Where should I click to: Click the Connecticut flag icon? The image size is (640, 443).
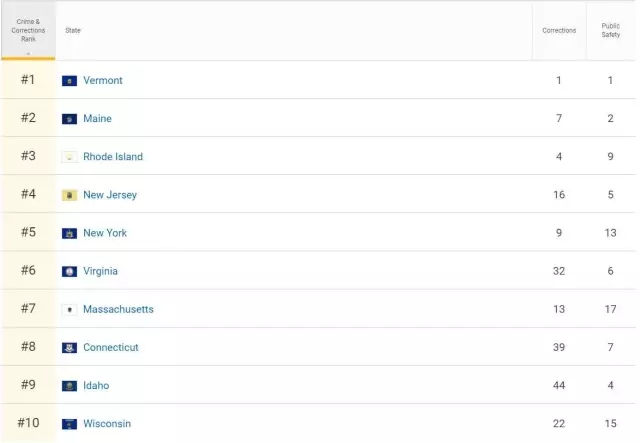[x=69, y=348]
